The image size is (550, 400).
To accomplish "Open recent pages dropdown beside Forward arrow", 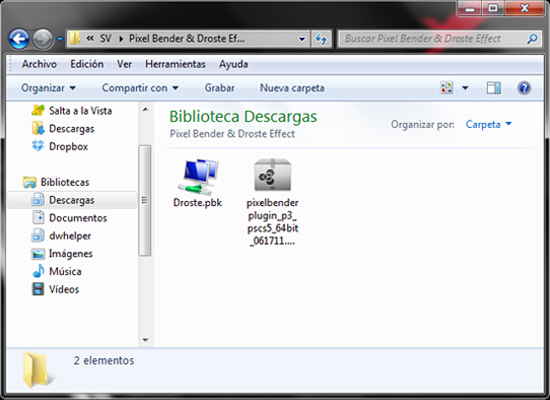I will pos(60,39).
